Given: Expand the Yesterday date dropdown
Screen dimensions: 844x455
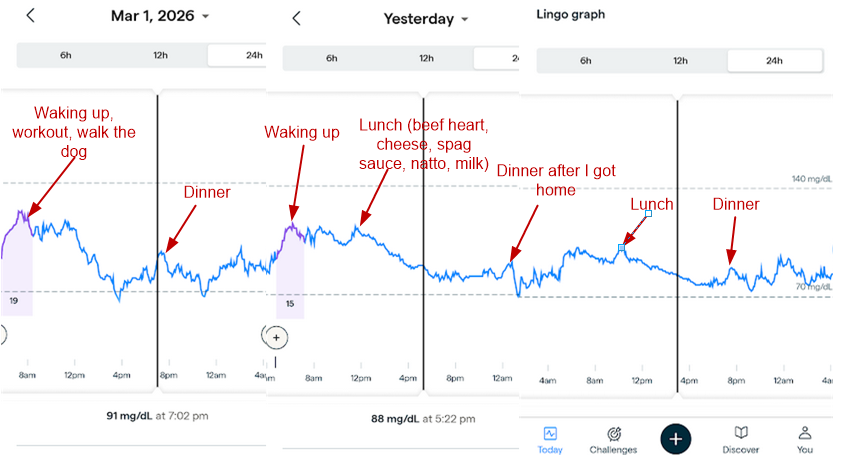Looking at the screenshot, I should tap(464, 19).
